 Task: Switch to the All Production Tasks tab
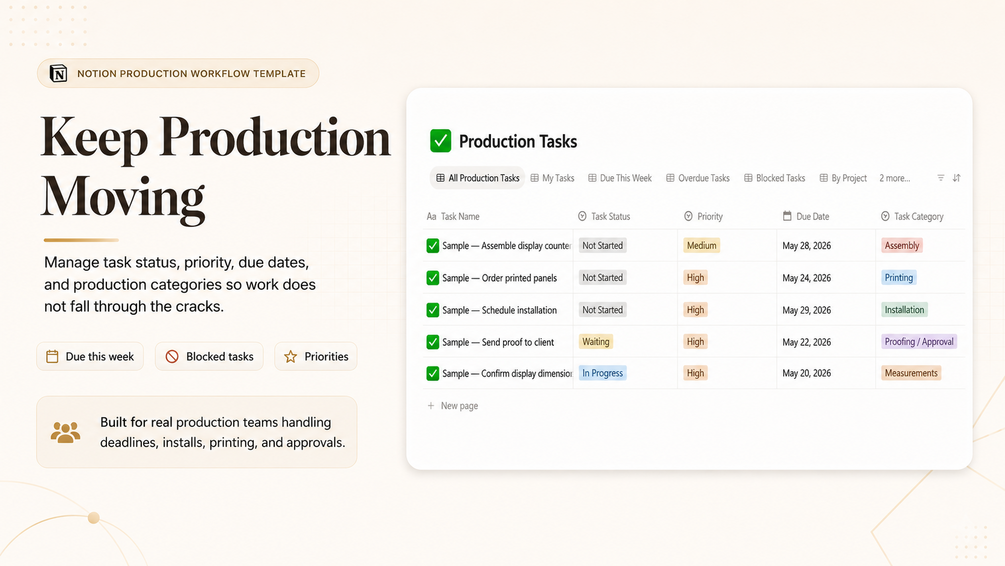(x=478, y=178)
